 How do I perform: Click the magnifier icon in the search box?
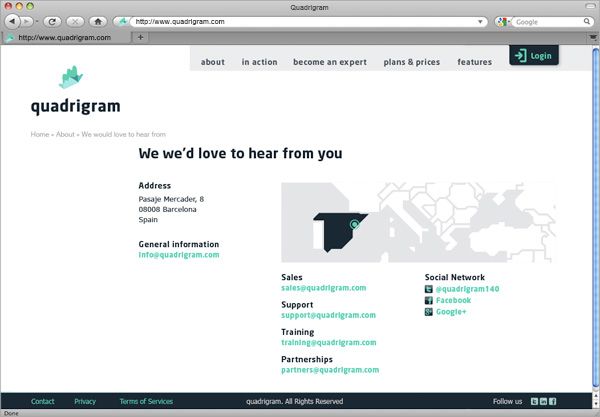click(587, 21)
